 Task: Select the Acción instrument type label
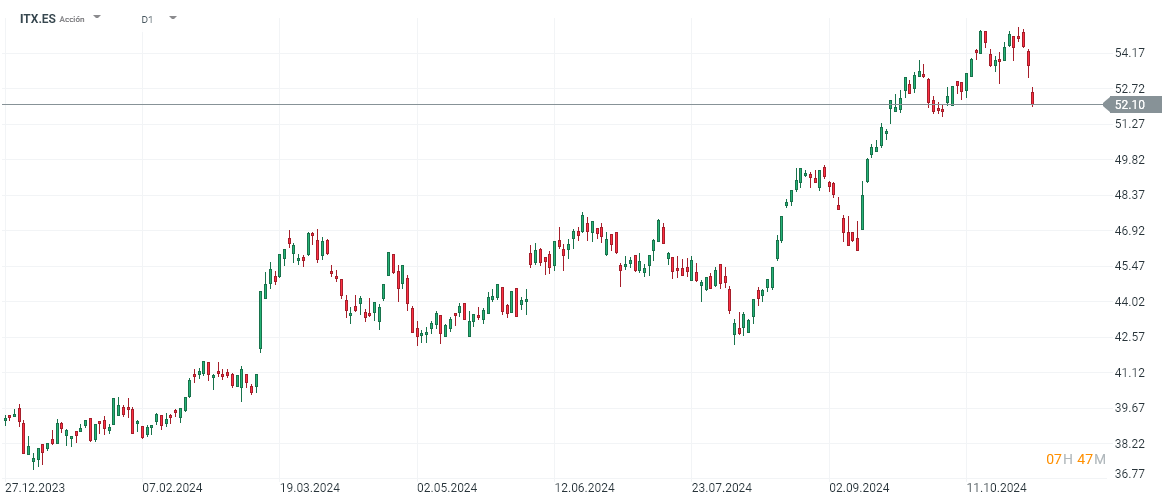pos(72,19)
